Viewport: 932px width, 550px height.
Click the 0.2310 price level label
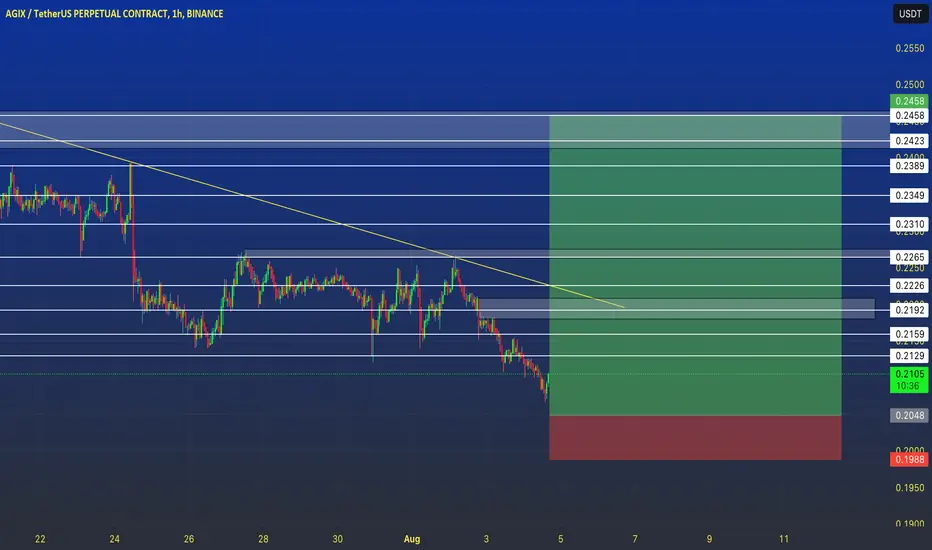(x=909, y=224)
